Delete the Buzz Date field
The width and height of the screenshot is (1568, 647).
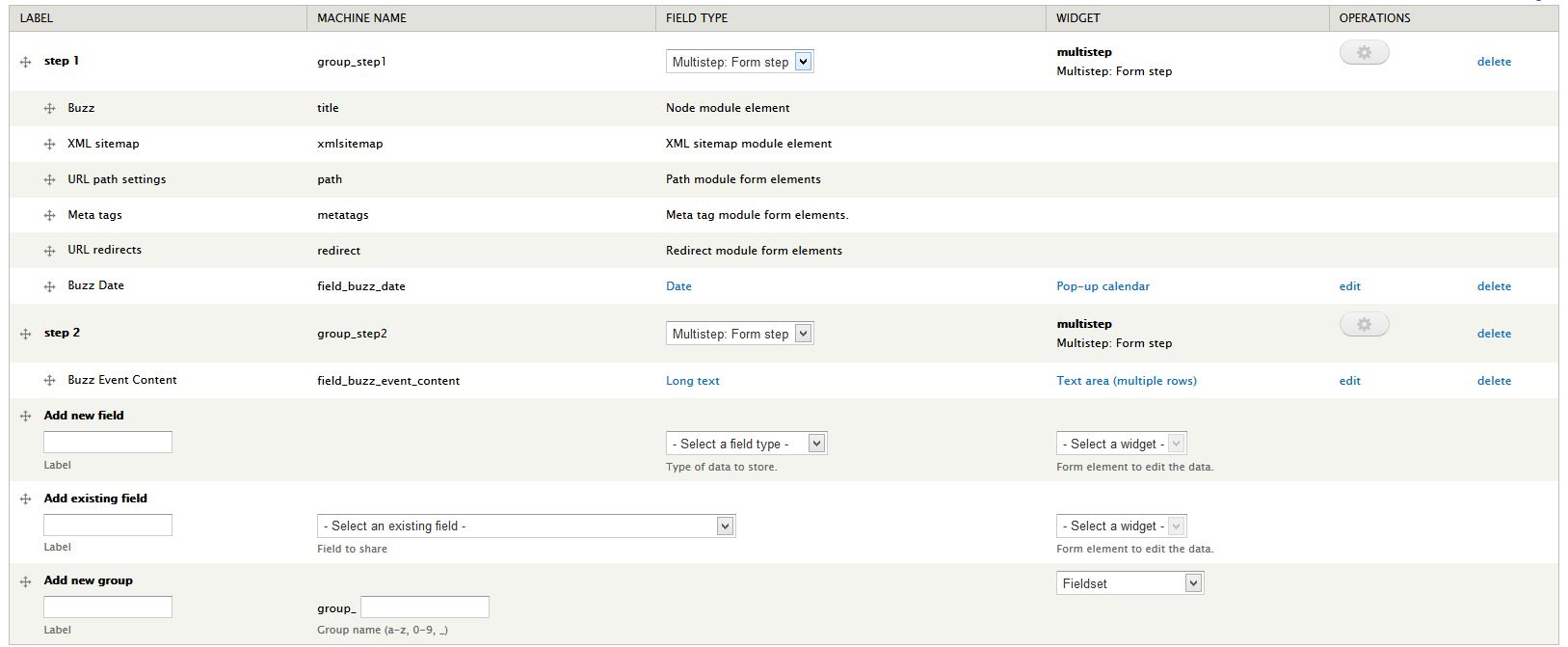pos(1494,286)
